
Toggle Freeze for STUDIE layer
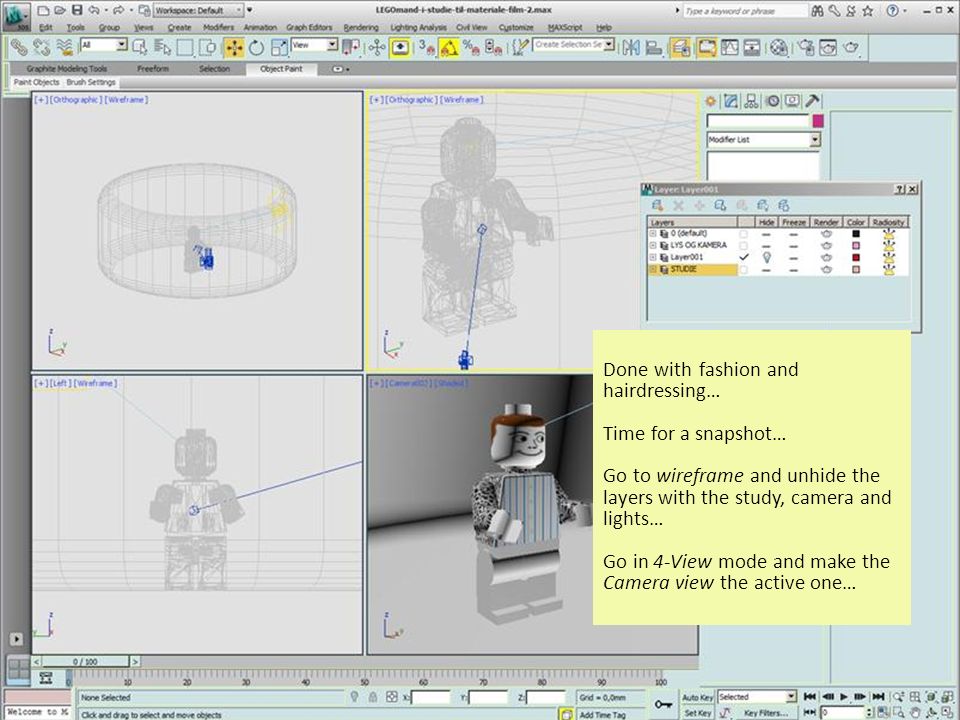[793, 269]
